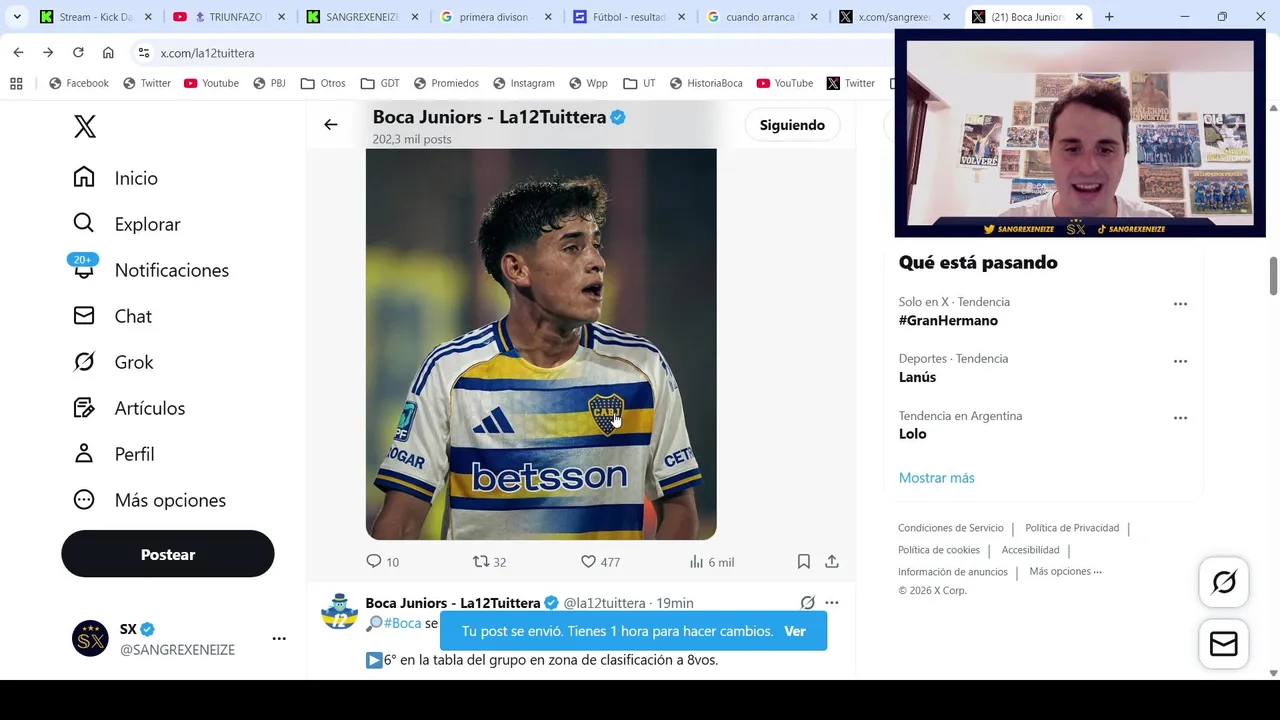Click Ver in post sent notification
This screenshot has width=1280, height=720.
pyautogui.click(x=795, y=631)
